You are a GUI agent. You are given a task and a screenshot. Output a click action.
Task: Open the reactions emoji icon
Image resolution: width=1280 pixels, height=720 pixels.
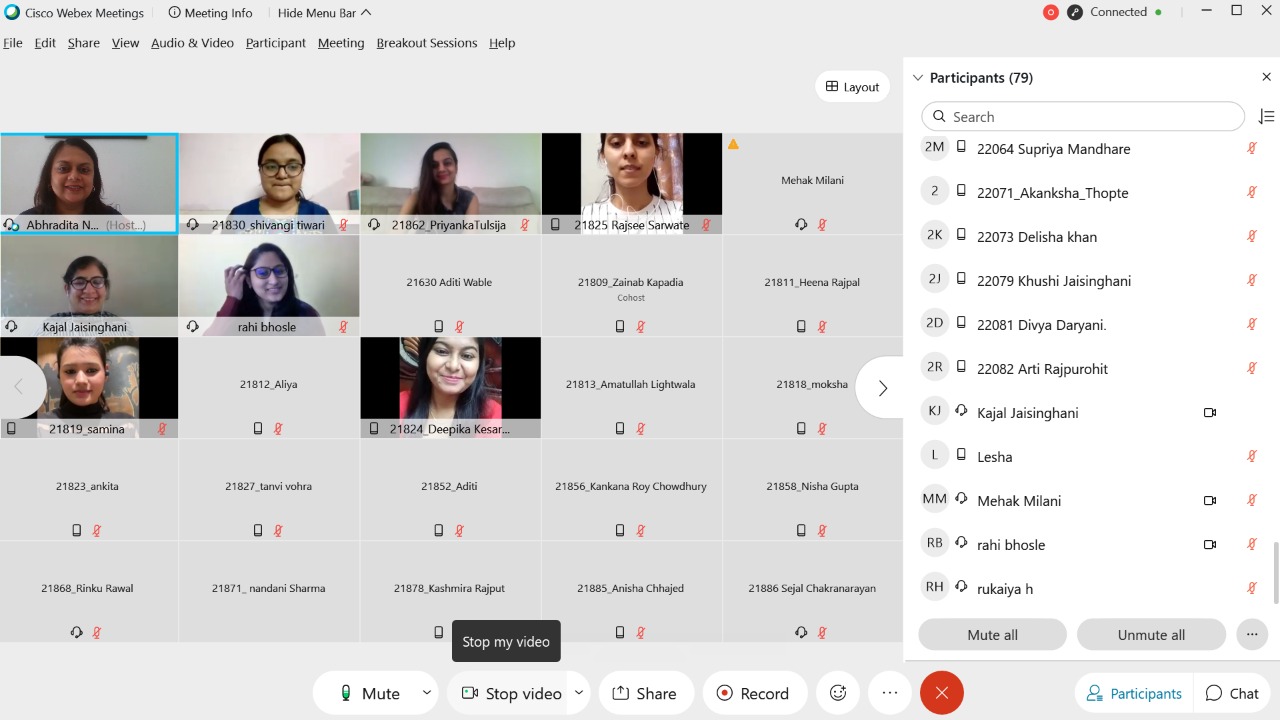(838, 693)
